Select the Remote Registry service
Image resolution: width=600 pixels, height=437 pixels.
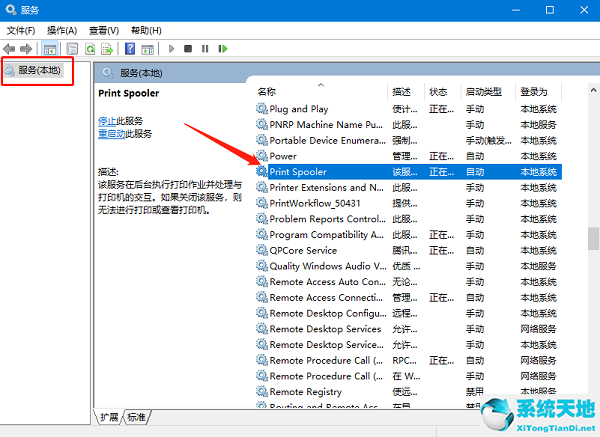click(x=306, y=392)
